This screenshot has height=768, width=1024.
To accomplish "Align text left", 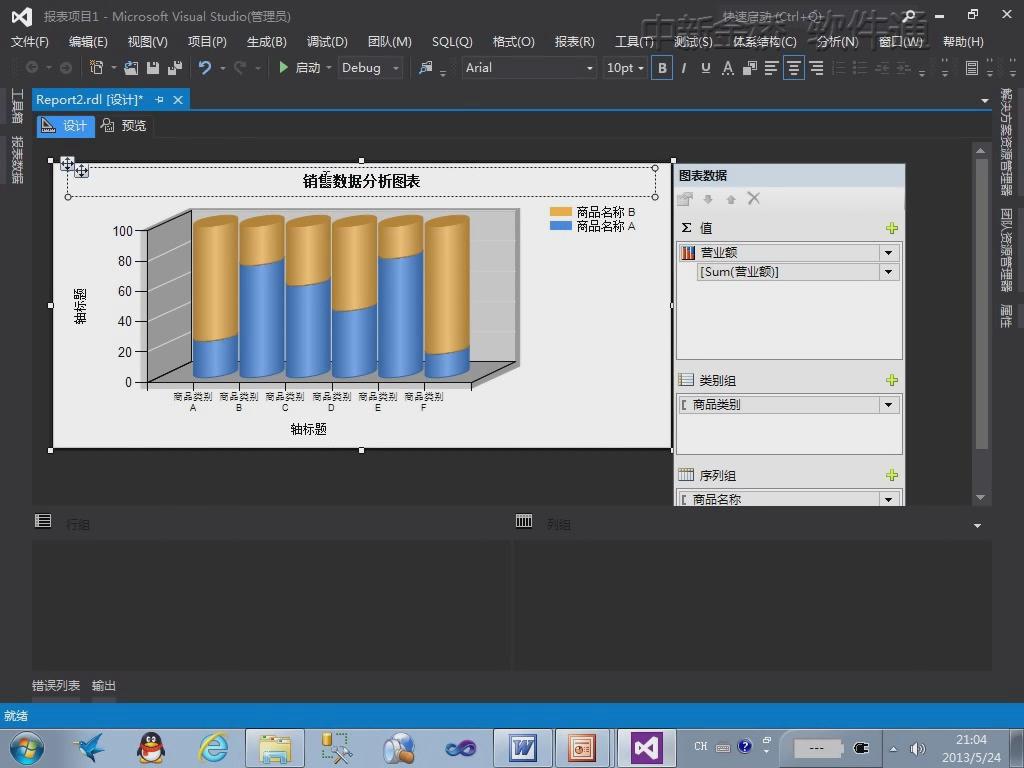I will click(x=771, y=68).
